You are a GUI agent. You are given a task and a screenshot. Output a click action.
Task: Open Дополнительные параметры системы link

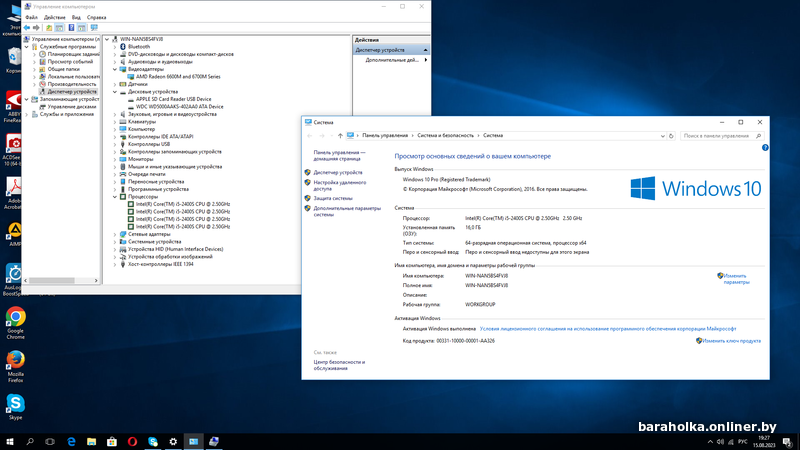[x=347, y=211]
